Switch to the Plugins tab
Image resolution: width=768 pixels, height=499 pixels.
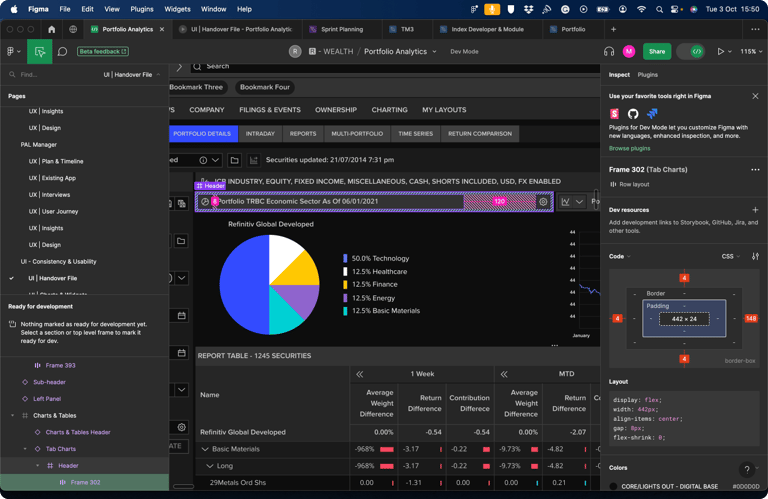(x=648, y=75)
